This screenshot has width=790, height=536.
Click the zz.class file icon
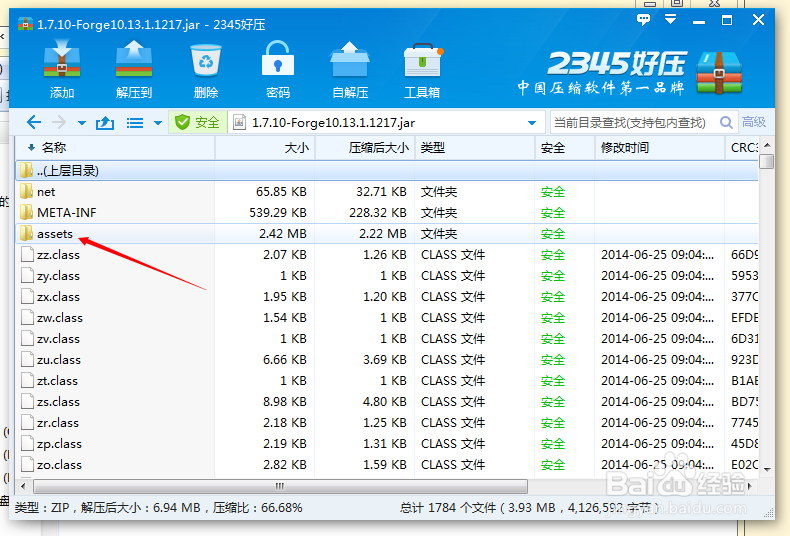pos(27,255)
